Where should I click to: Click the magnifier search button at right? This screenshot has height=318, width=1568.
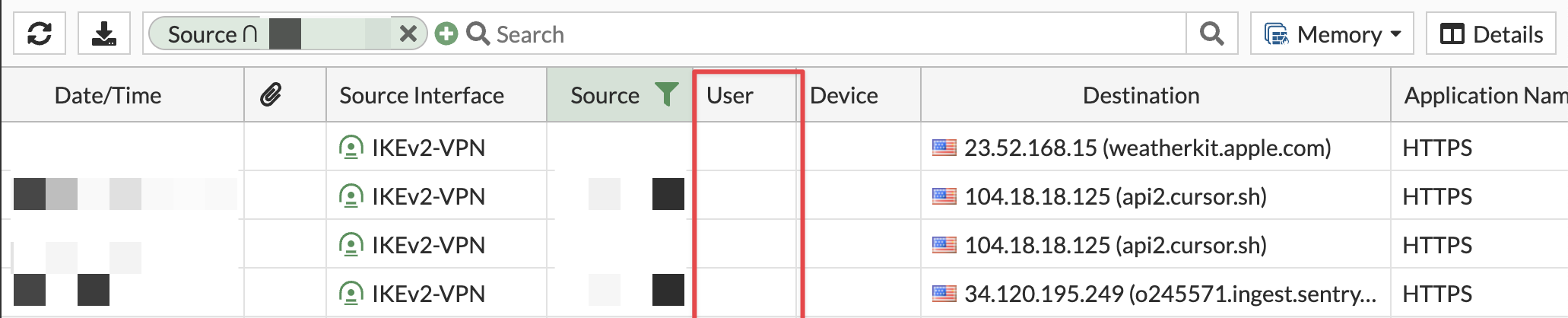1211,33
